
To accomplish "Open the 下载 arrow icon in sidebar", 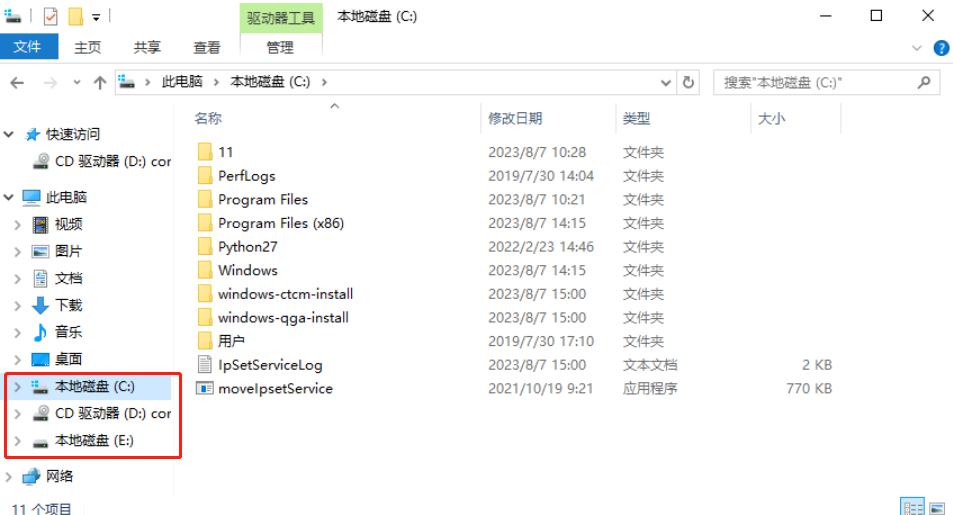I will pyautogui.click(x=40, y=305).
